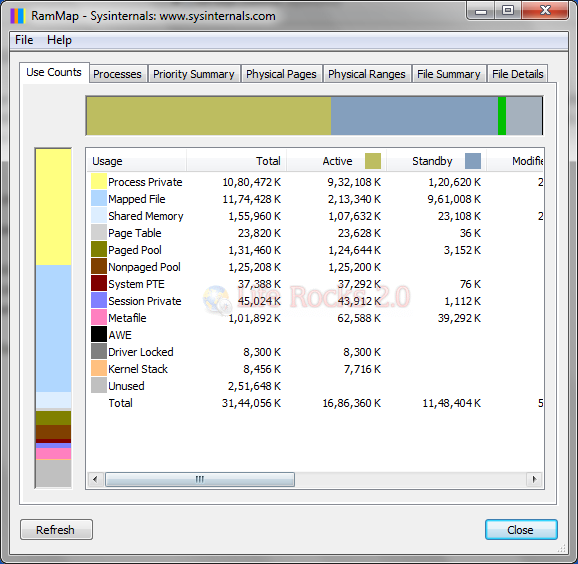Open the Help menu

tap(59, 40)
